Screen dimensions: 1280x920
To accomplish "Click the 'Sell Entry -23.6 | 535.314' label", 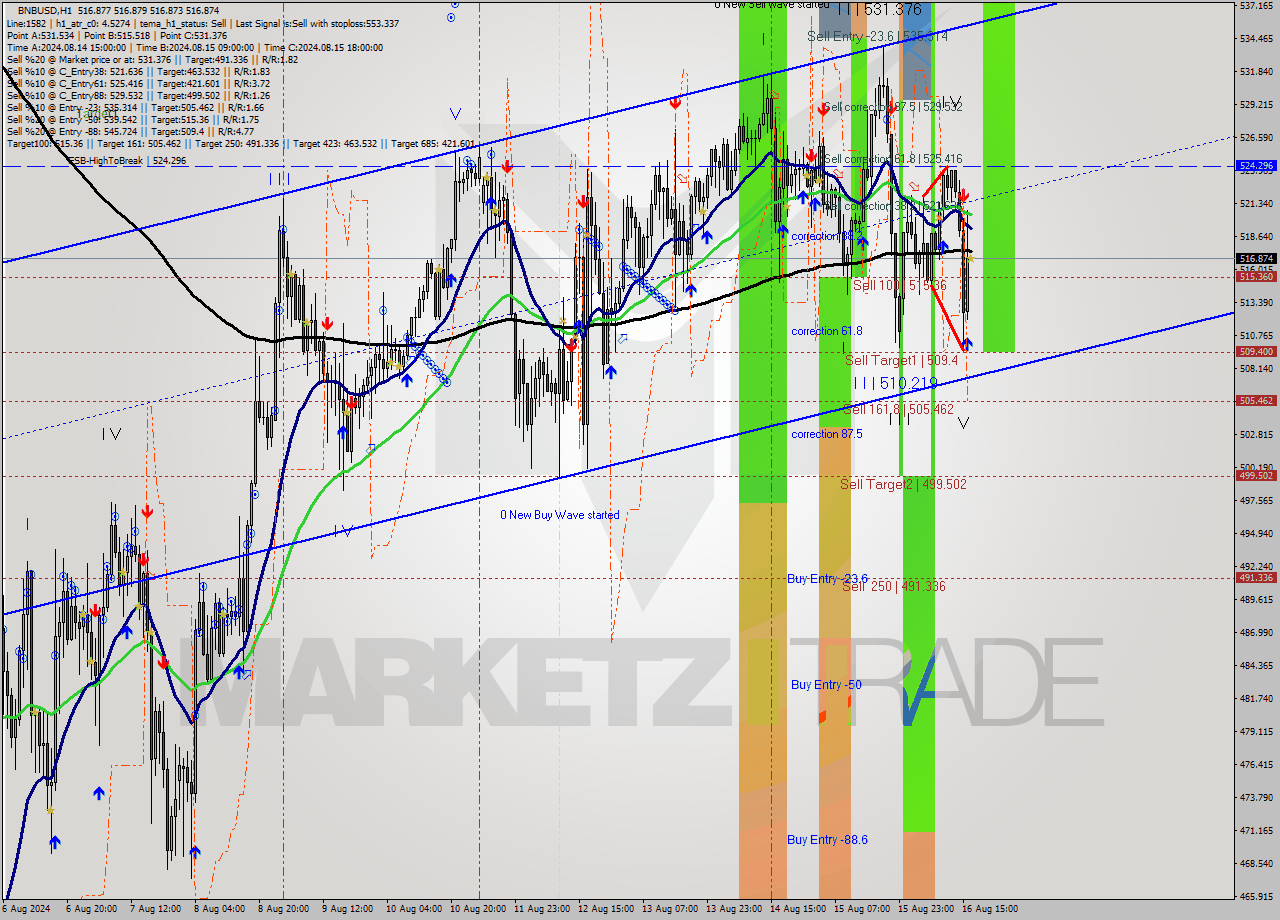I will pos(877,36).
